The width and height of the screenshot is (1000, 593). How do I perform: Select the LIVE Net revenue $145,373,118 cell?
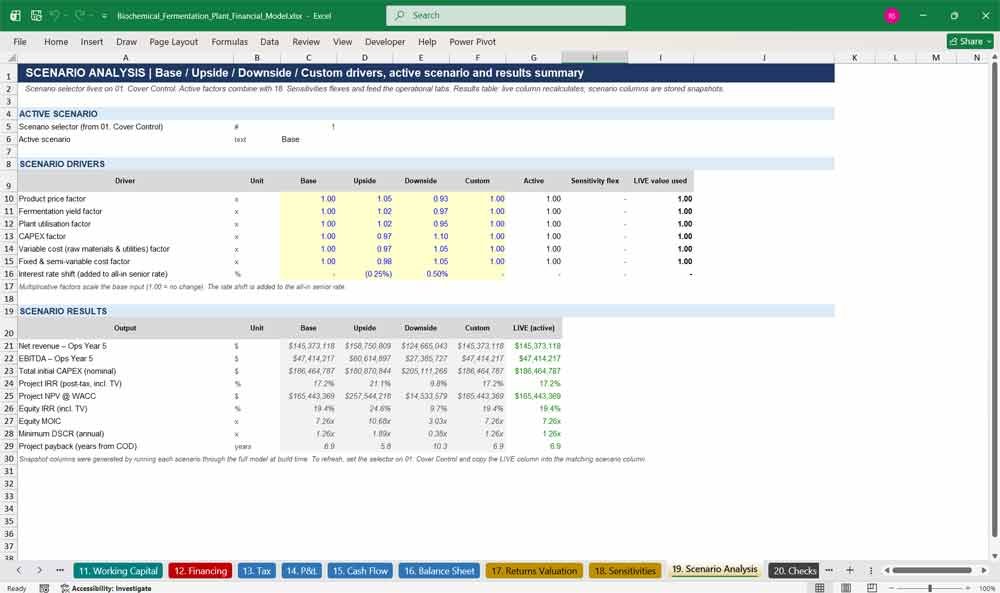[x=534, y=346]
